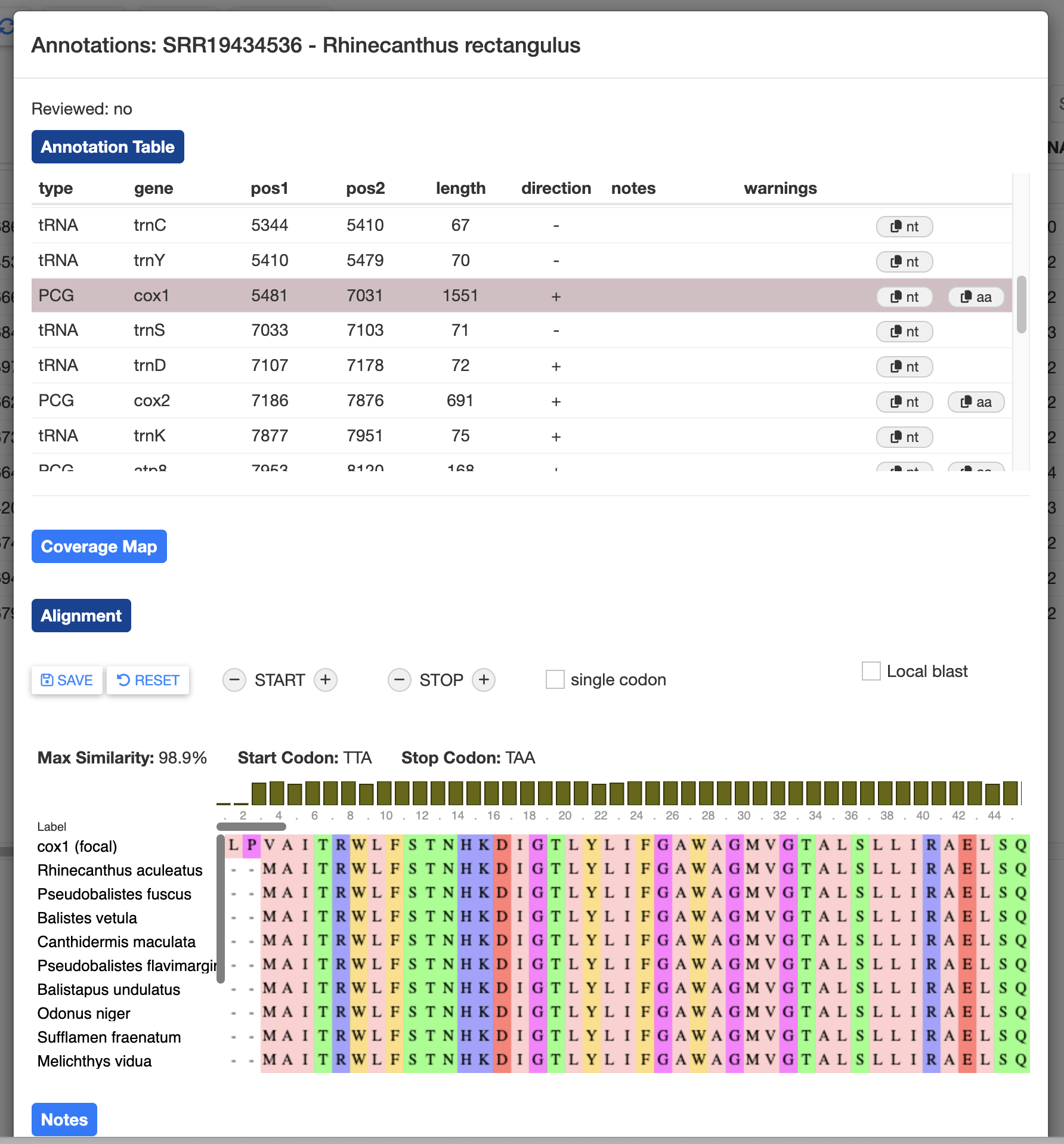Click the annotation table vertical scrollbar
1064x1144 pixels.
(1022, 304)
